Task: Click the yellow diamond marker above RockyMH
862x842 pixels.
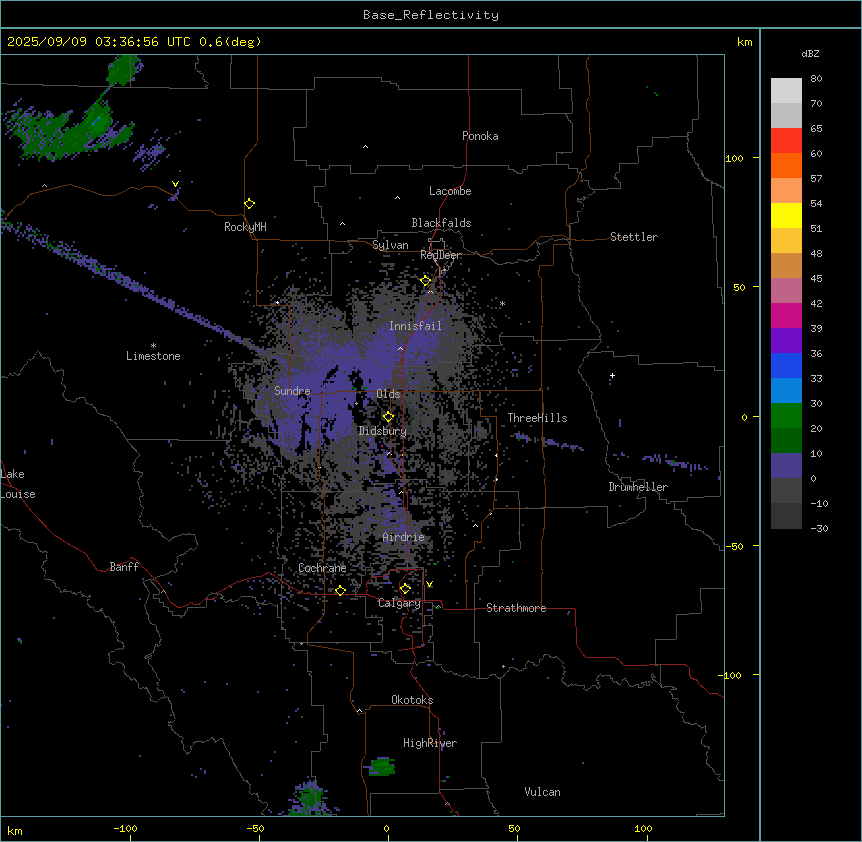Action: pos(249,203)
